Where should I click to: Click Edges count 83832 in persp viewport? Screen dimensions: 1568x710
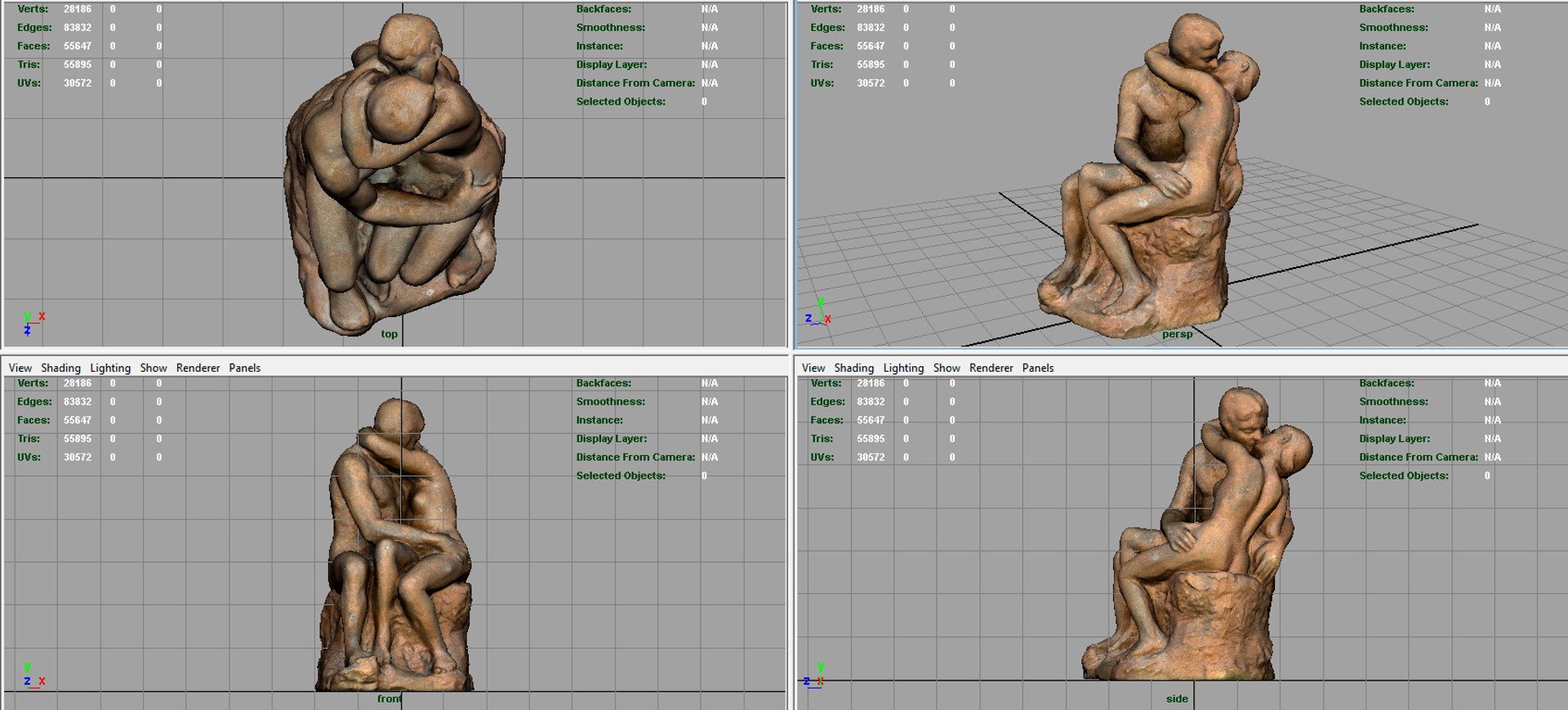[871, 28]
